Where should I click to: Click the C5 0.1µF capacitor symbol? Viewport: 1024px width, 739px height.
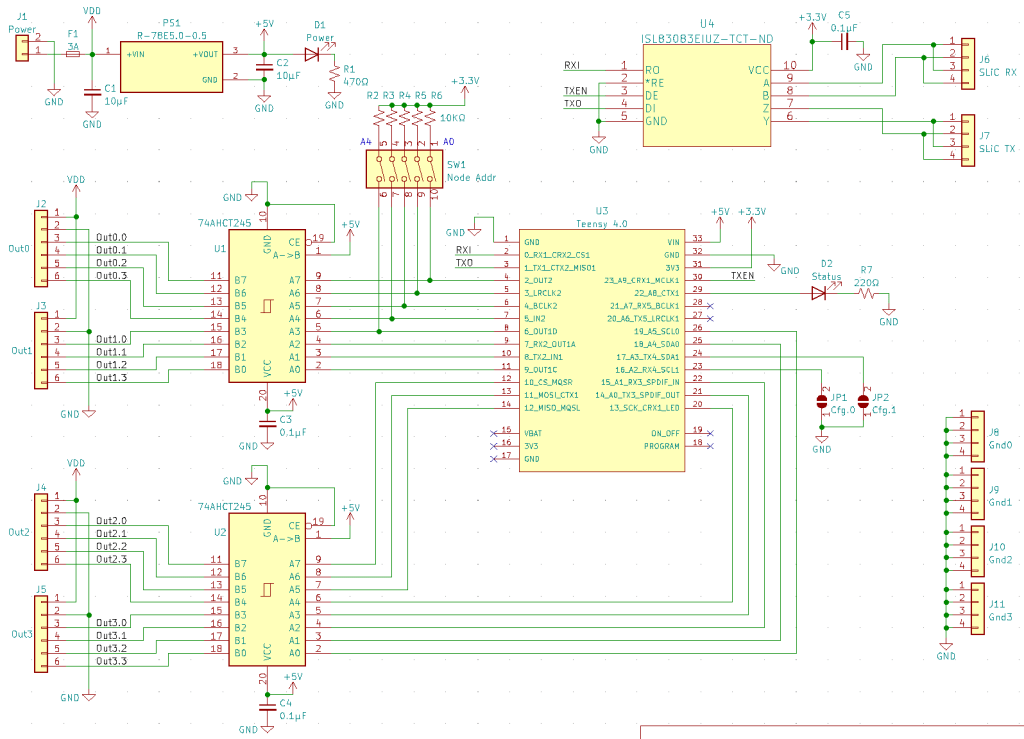coord(845,46)
